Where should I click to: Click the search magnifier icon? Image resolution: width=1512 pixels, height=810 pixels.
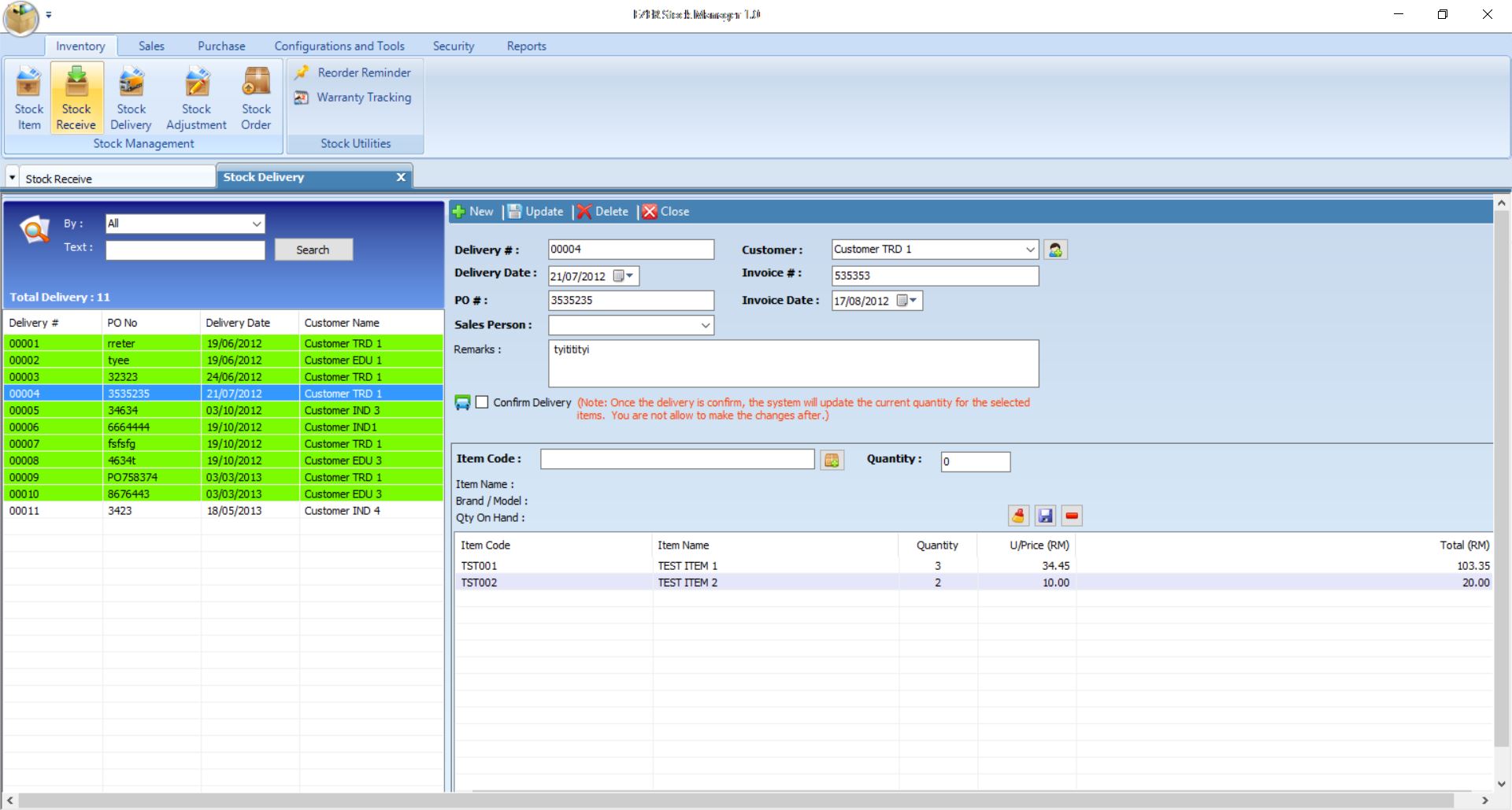click(x=35, y=231)
